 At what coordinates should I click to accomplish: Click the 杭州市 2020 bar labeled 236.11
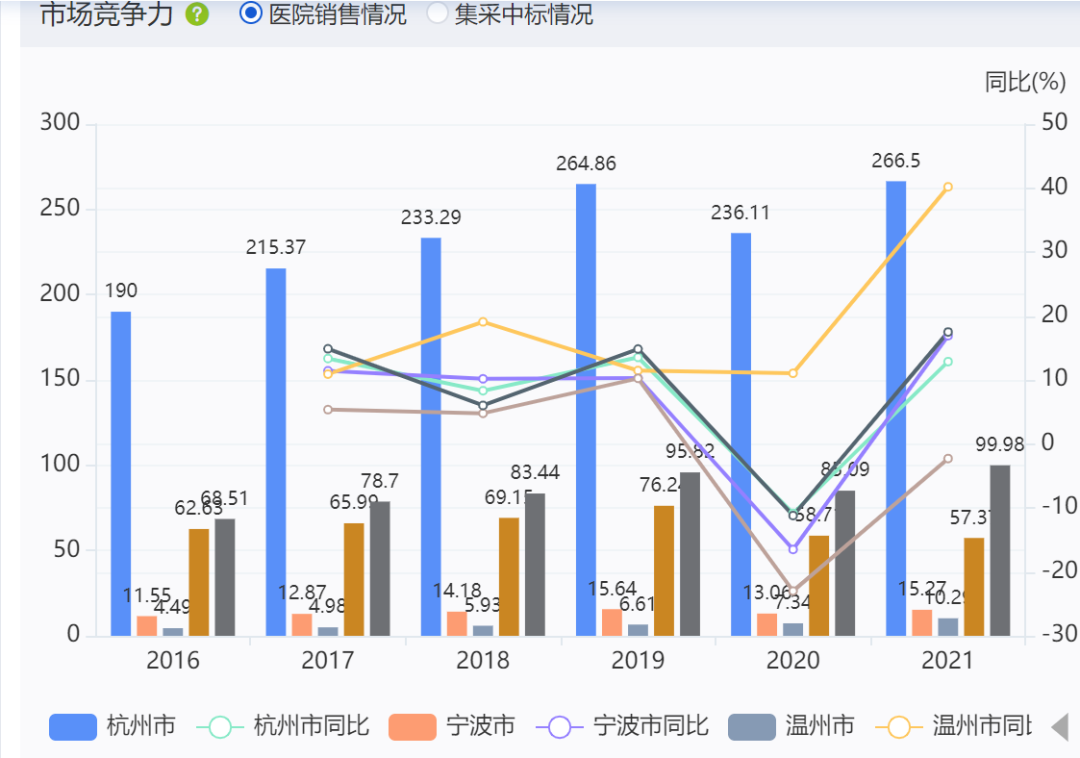(x=741, y=434)
